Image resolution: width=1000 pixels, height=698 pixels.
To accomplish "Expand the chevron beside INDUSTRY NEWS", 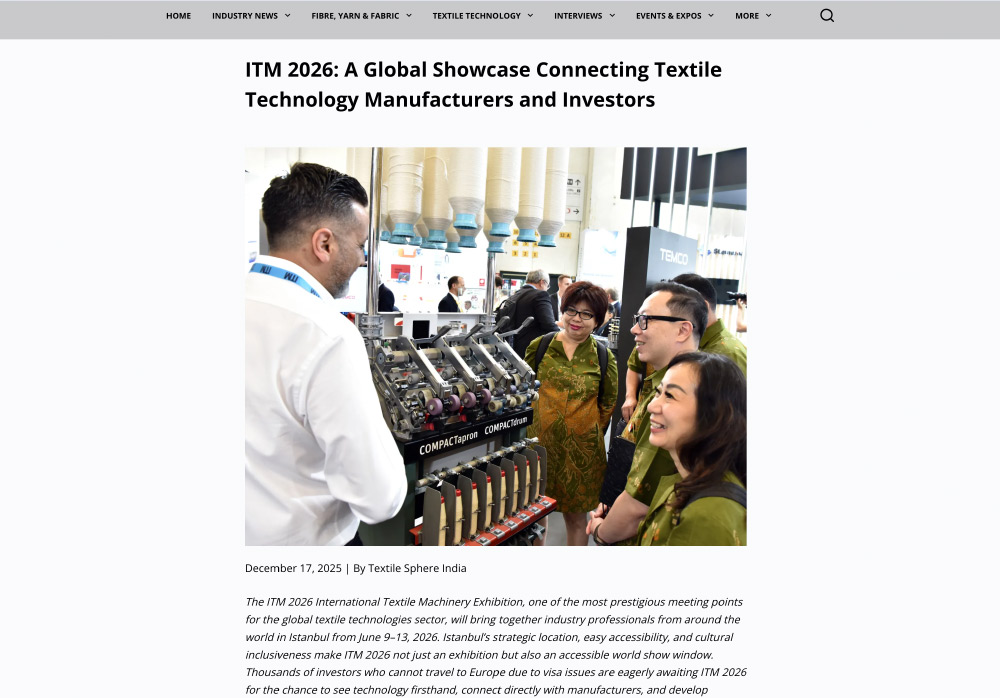I will click(288, 16).
